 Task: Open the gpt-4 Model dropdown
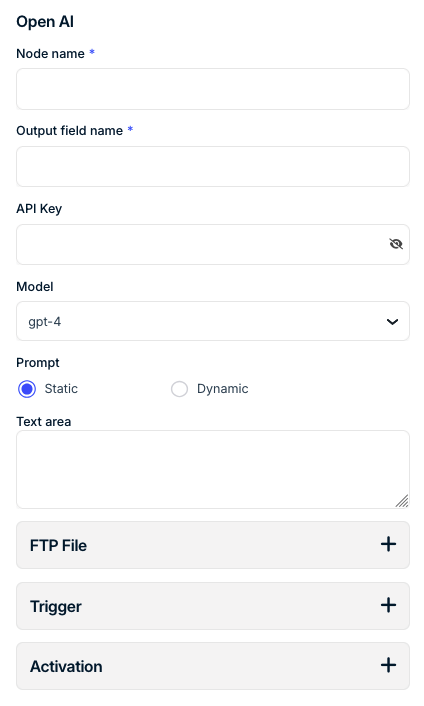213,321
